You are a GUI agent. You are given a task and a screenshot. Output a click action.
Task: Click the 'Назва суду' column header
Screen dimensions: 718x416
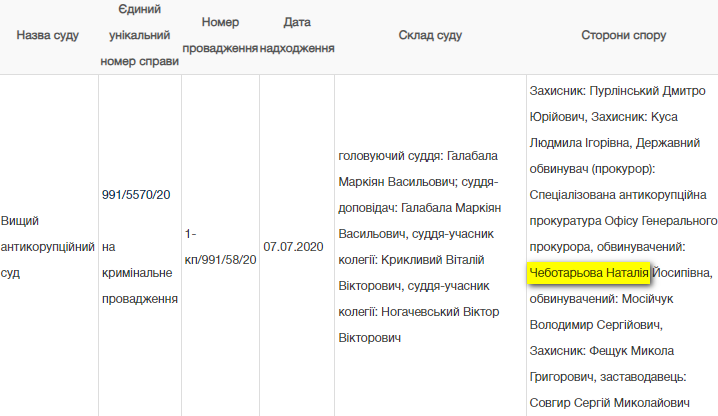pos(48,35)
